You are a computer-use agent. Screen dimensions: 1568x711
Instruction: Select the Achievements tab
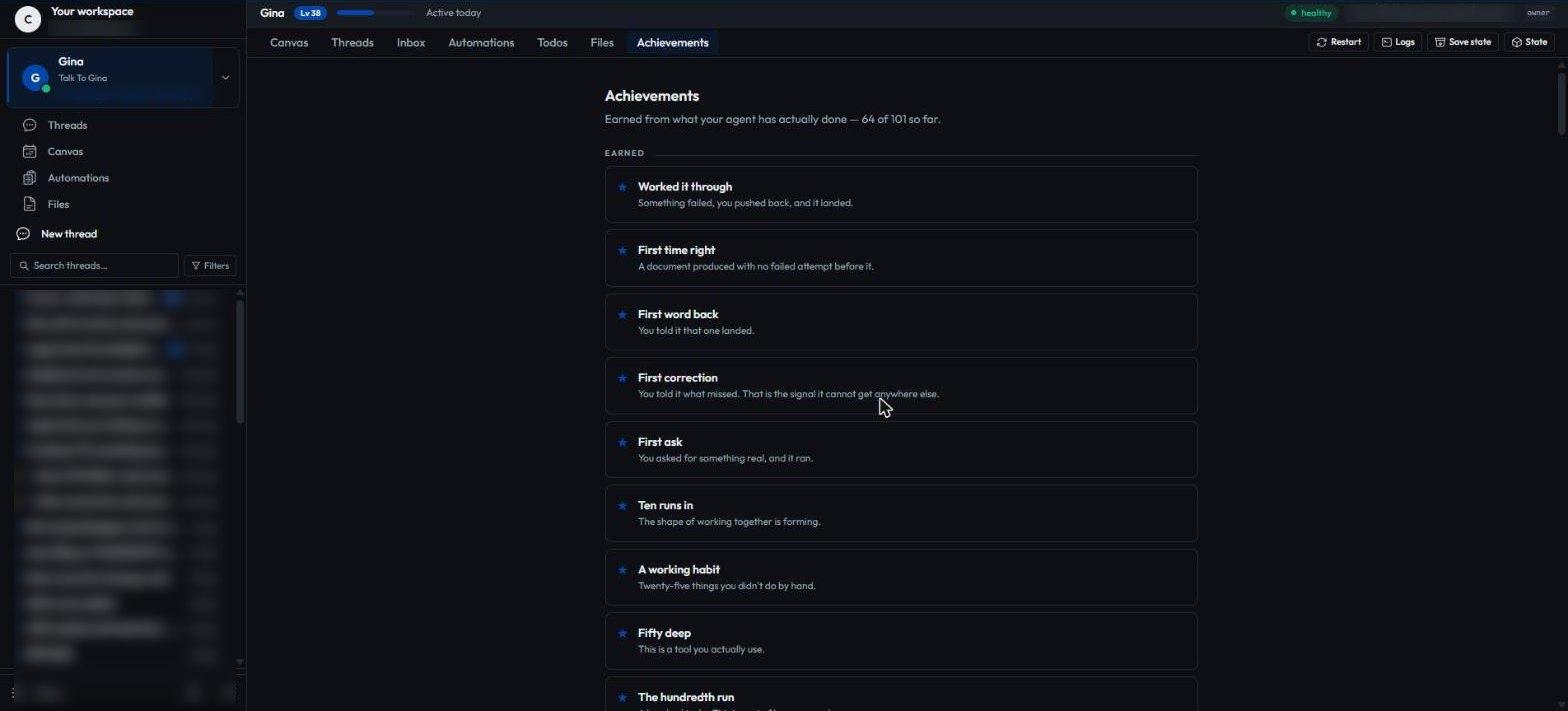672,43
